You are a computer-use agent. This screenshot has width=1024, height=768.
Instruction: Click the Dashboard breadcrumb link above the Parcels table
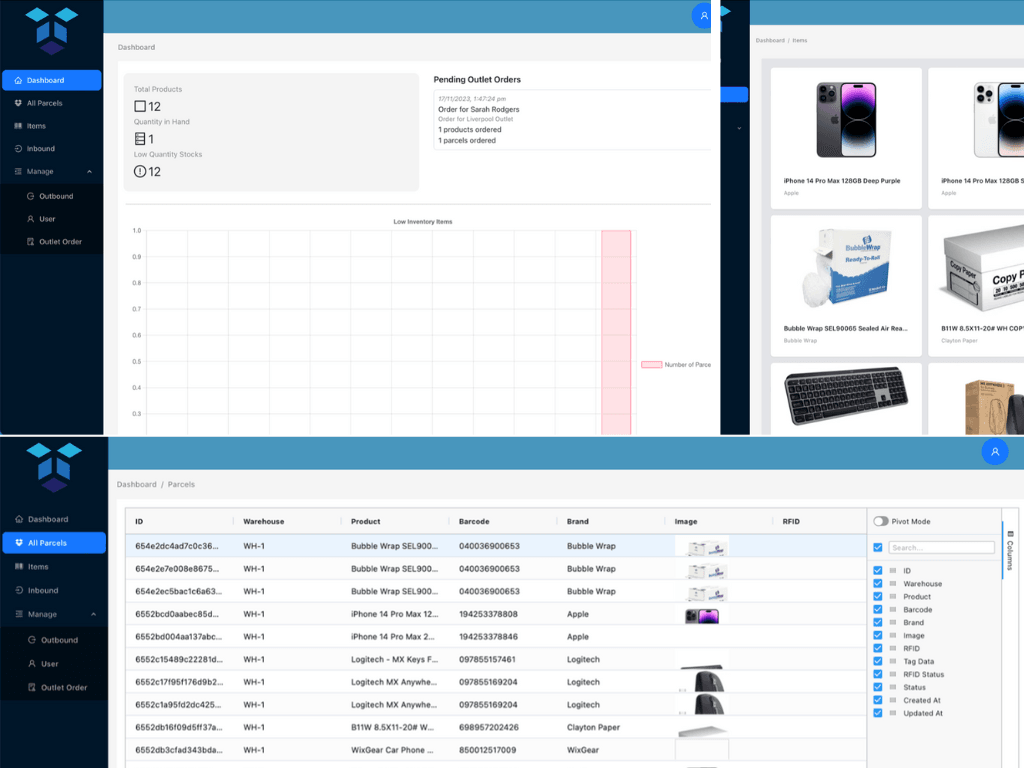click(x=136, y=484)
